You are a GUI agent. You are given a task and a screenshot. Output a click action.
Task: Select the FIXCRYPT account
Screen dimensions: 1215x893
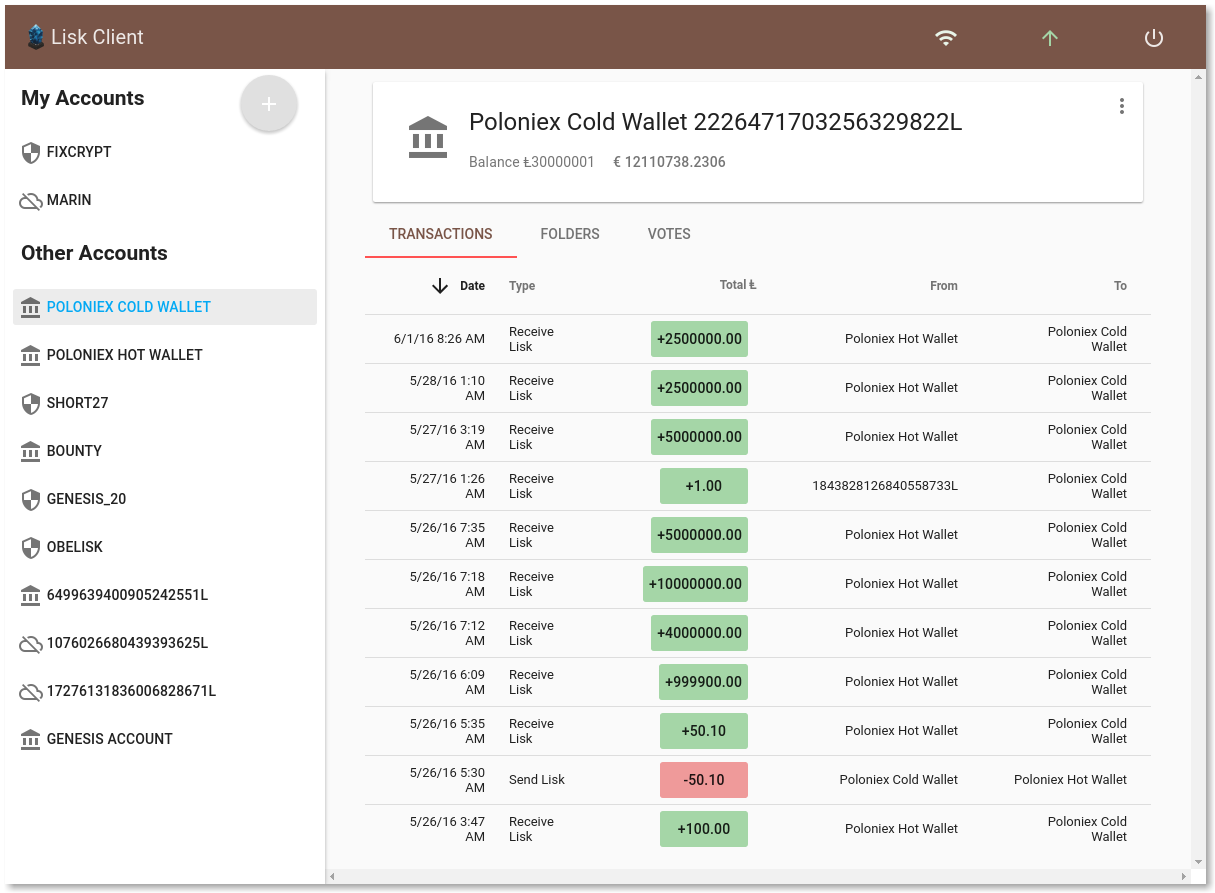tap(165, 152)
